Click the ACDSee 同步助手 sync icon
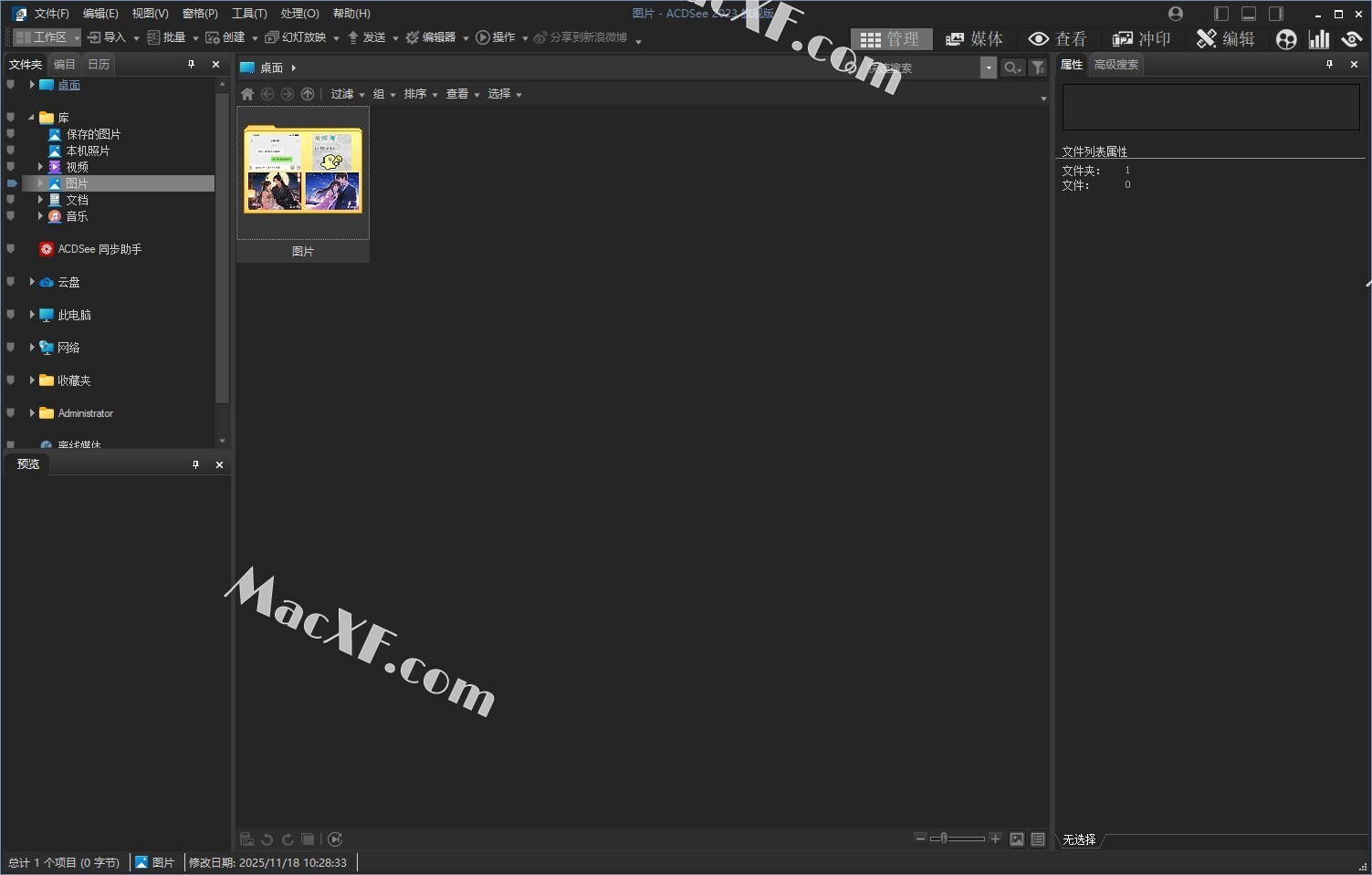Viewport: 1372px width, 875px height. (47, 249)
